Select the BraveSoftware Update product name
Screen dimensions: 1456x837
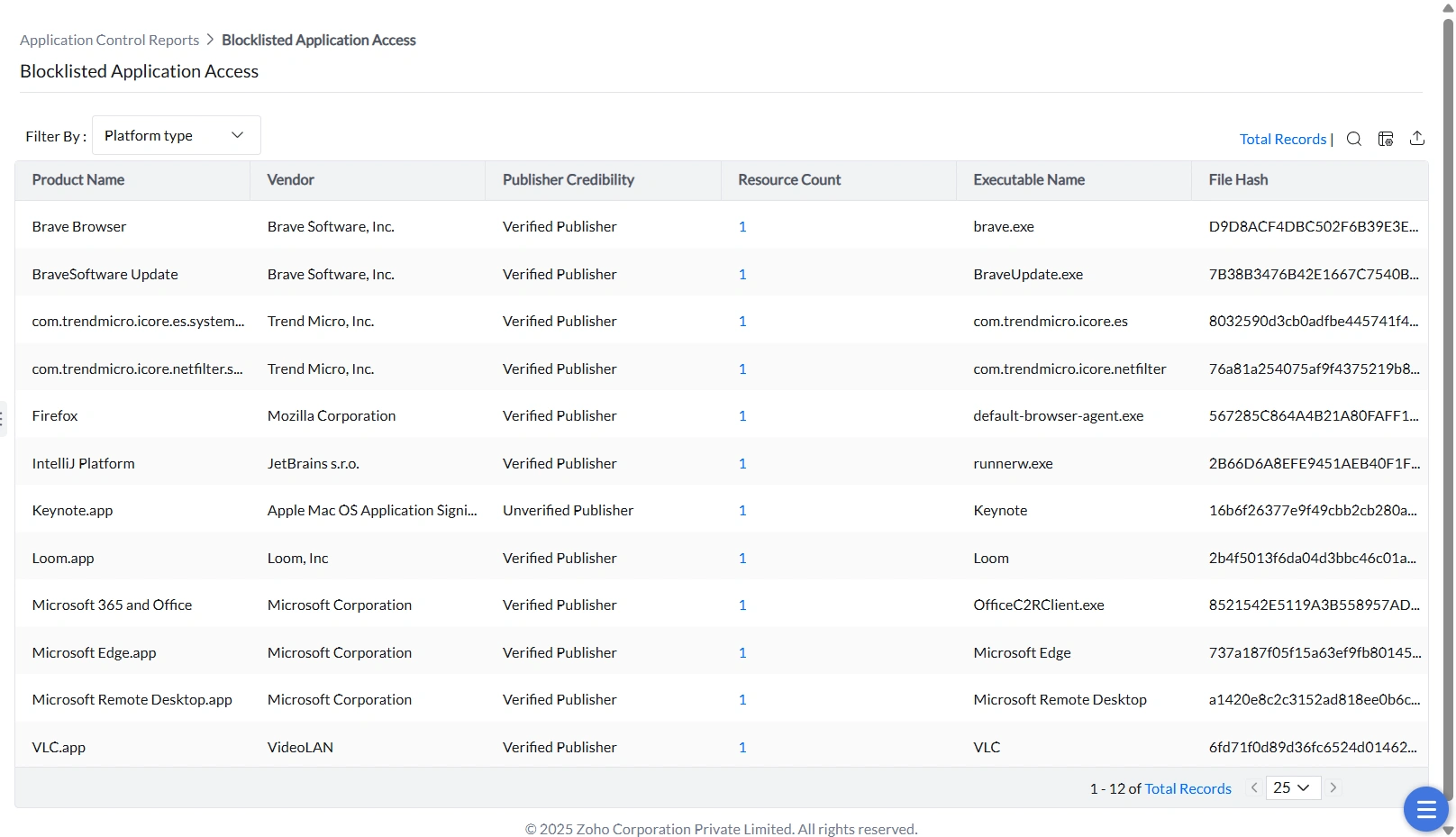105,274
